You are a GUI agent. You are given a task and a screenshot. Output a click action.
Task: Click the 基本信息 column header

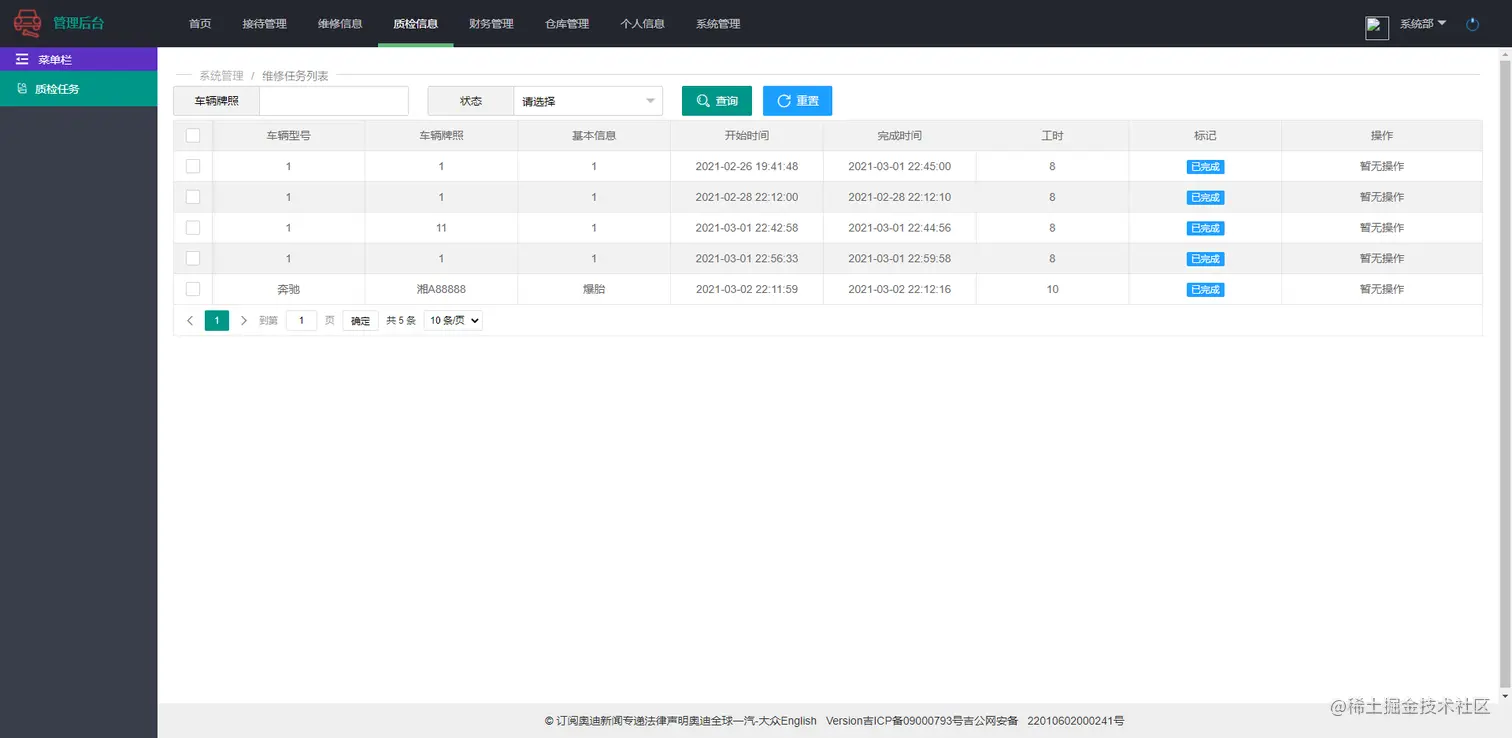click(594, 136)
